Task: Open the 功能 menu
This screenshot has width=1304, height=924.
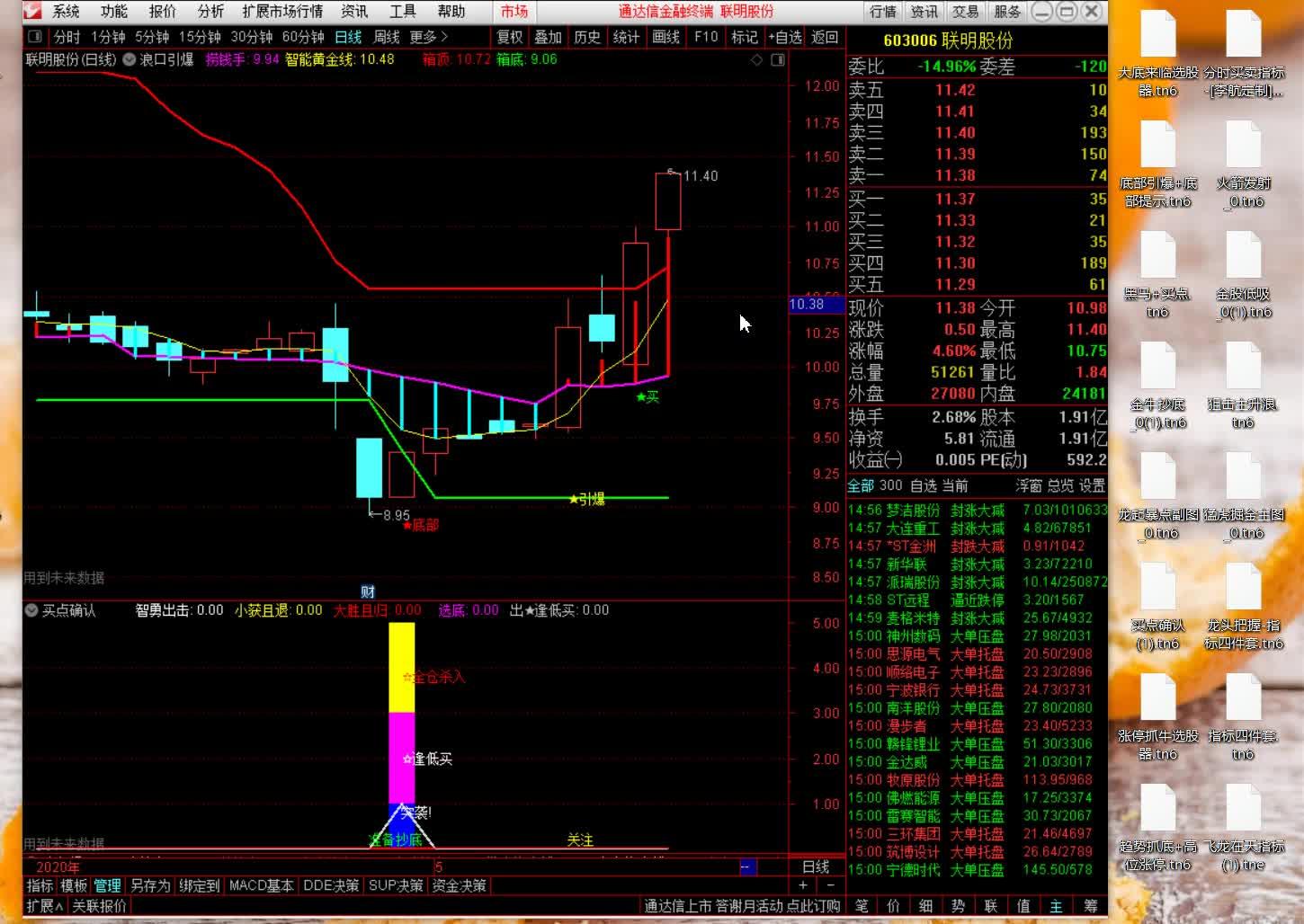Action: click(x=114, y=12)
